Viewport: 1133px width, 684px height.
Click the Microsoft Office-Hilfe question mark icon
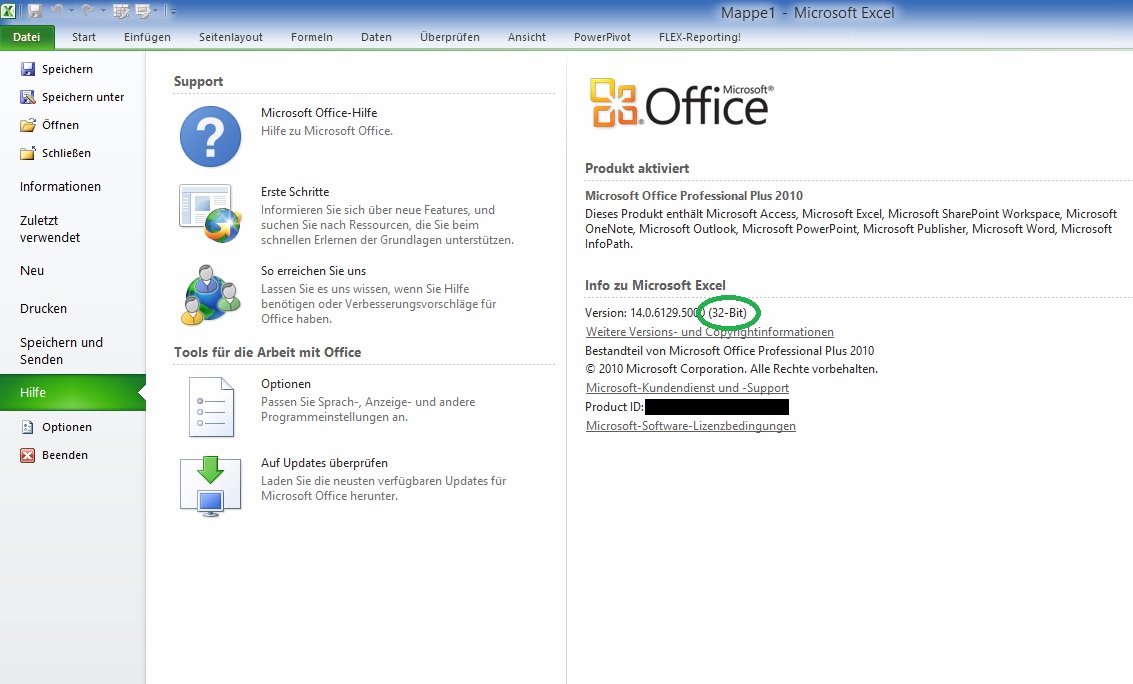tap(210, 137)
